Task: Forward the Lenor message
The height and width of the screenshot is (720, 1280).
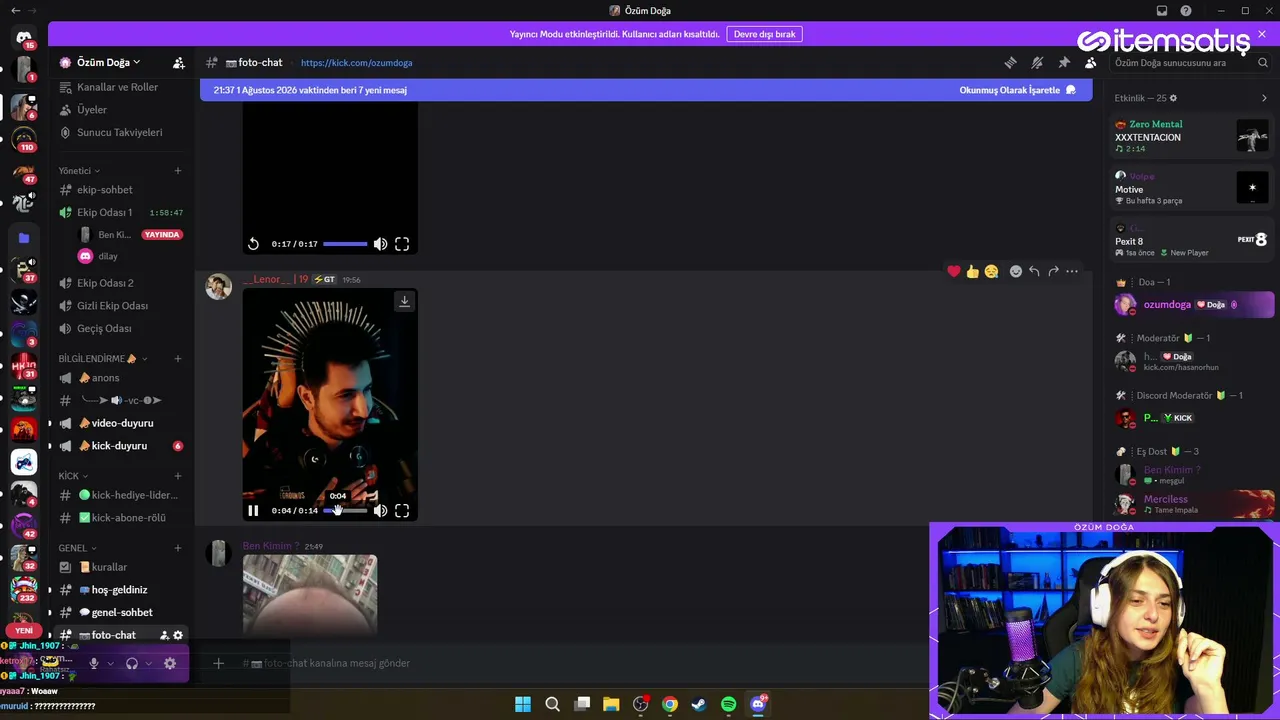Action: [1053, 271]
